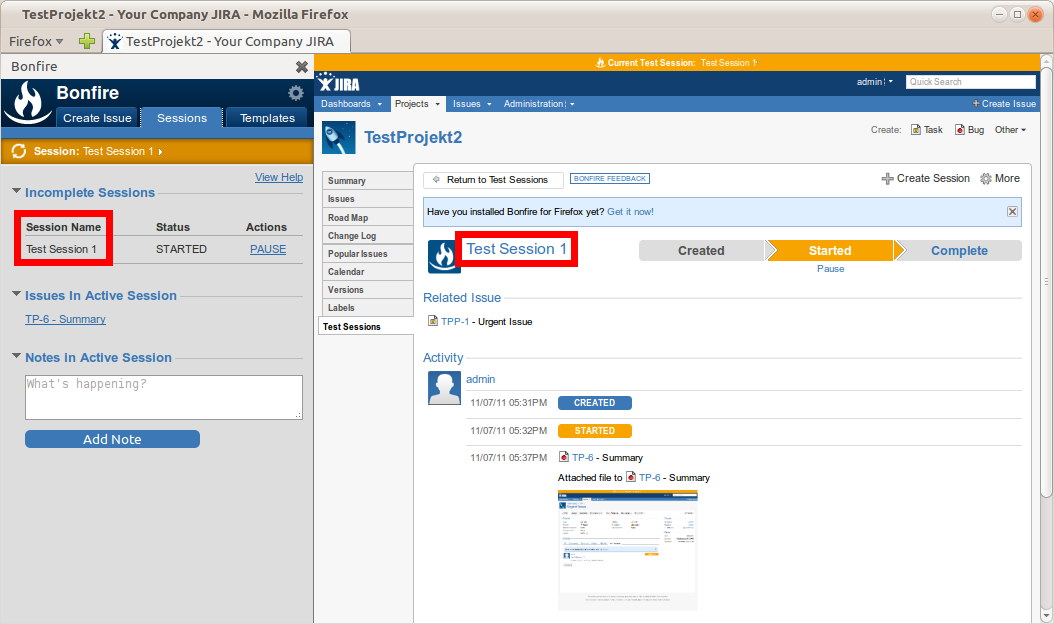
Task: Click flame icon in Current Test Session bar
Action: [x=600, y=63]
